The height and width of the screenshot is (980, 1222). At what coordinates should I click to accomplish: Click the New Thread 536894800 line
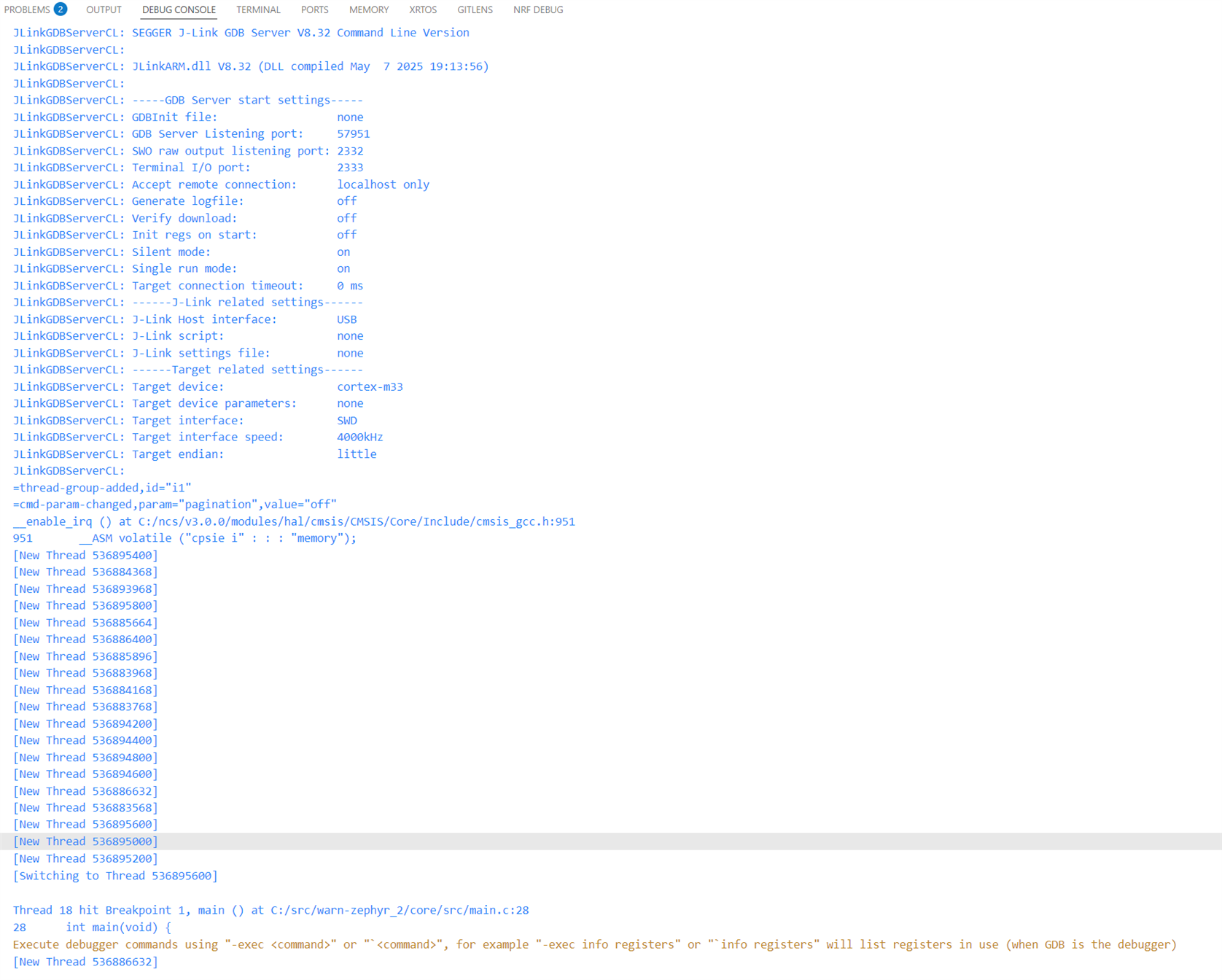85,758
